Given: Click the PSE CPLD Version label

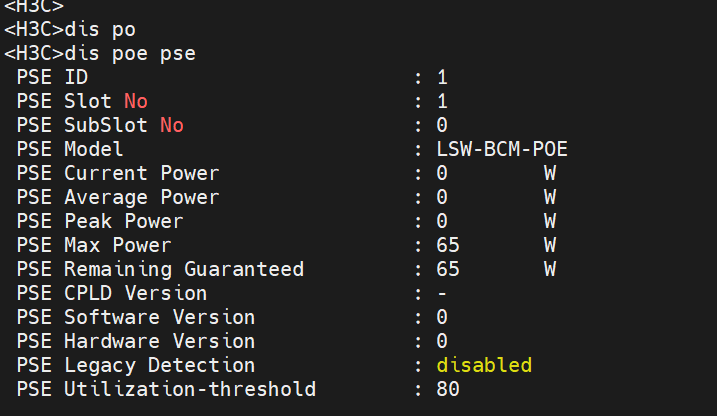Looking at the screenshot, I should point(112,293).
